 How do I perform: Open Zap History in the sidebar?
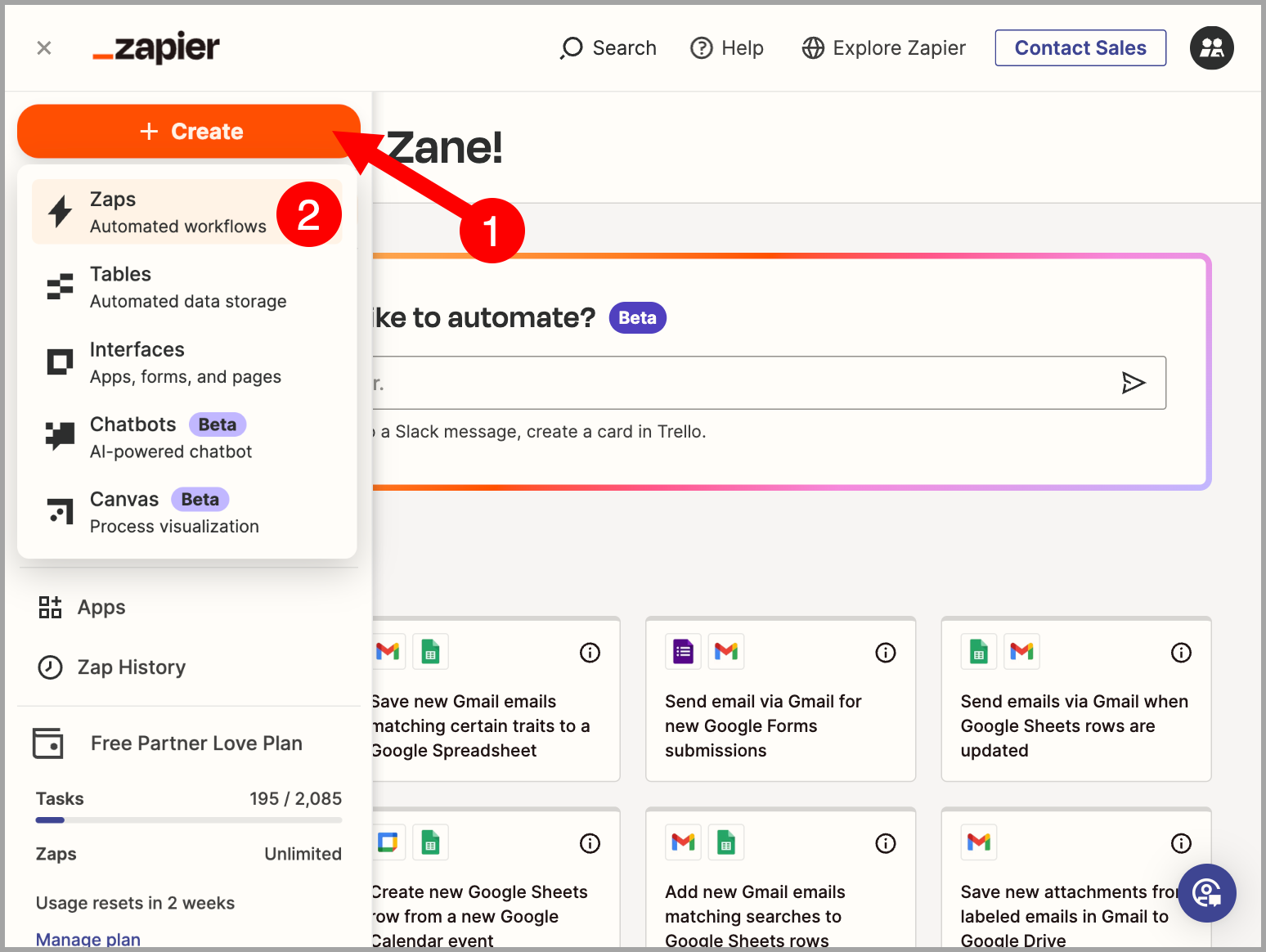point(112,667)
